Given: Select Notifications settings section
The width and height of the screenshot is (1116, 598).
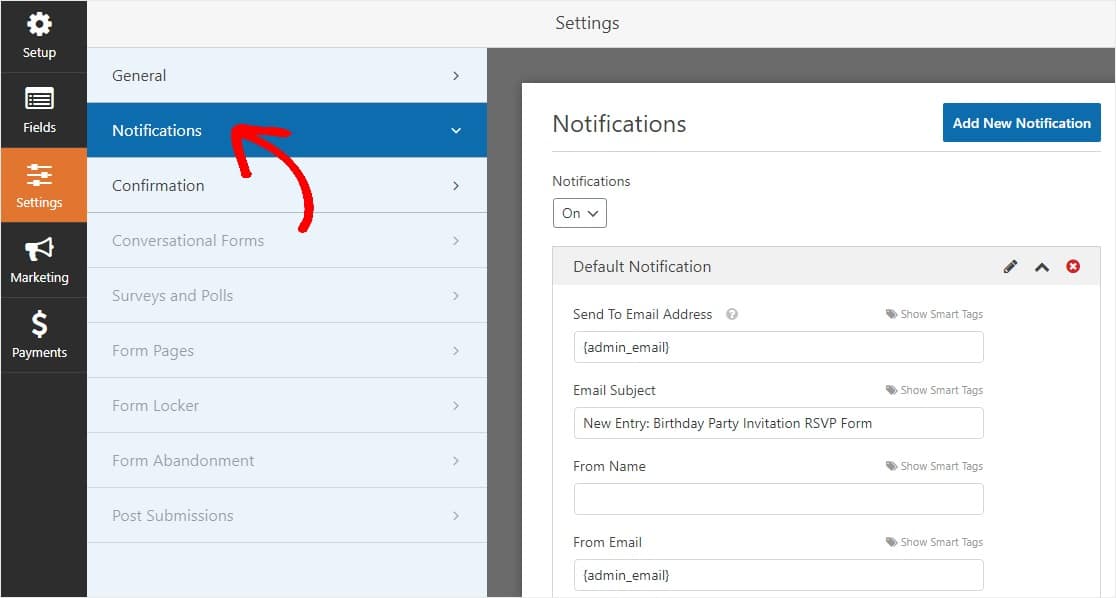Looking at the screenshot, I should pos(287,130).
